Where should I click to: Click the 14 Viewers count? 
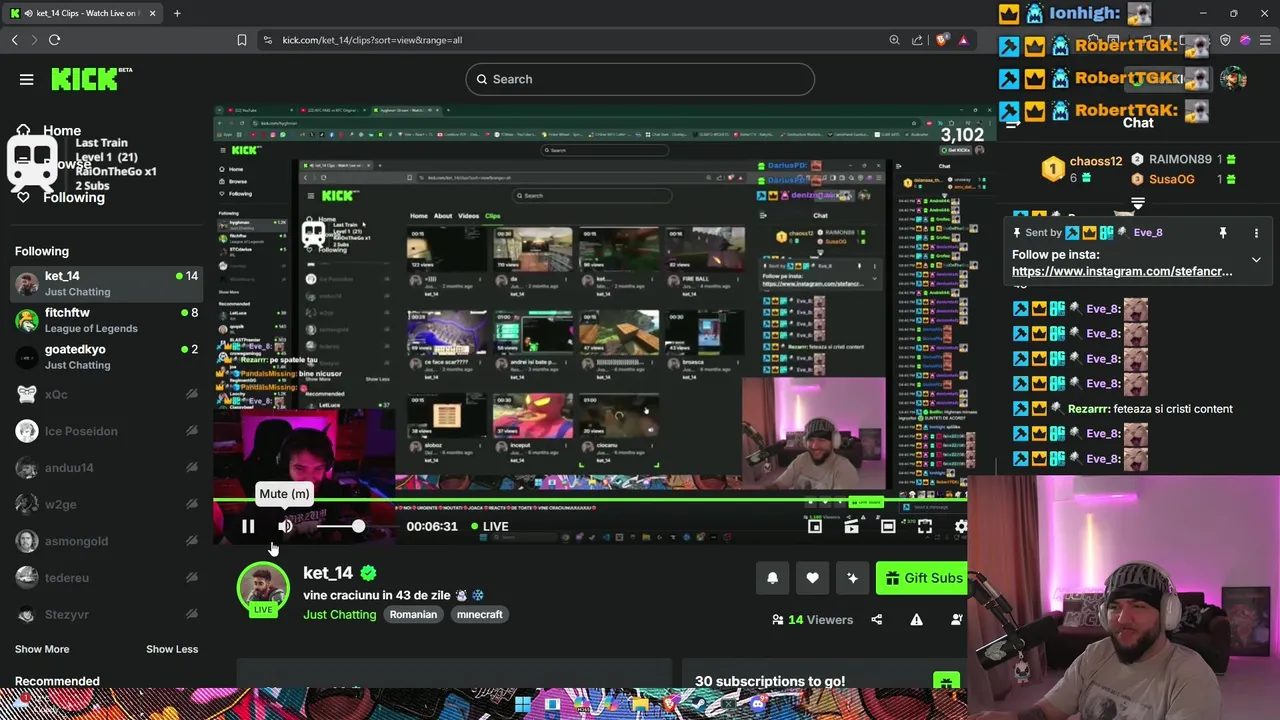[x=812, y=620]
